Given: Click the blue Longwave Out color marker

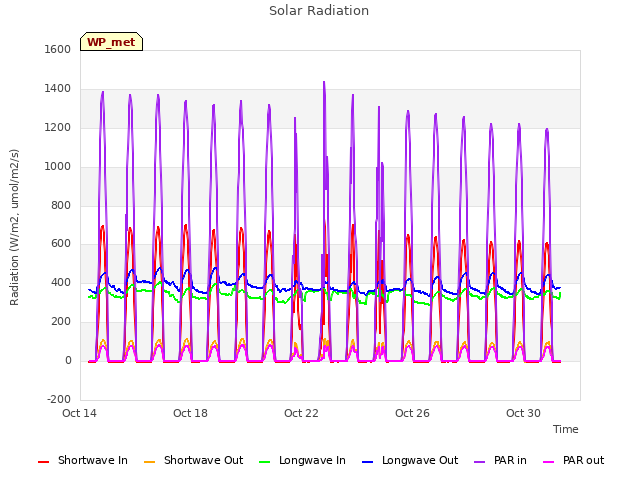Looking at the screenshot, I should click(368, 462).
